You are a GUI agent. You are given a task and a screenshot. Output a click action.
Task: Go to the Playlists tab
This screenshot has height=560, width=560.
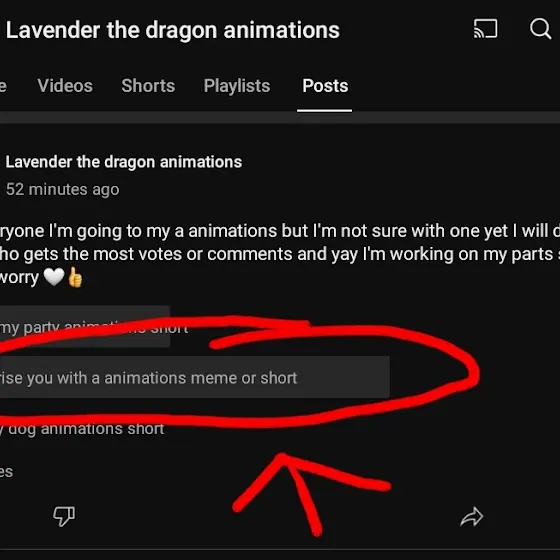pyautogui.click(x=237, y=86)
